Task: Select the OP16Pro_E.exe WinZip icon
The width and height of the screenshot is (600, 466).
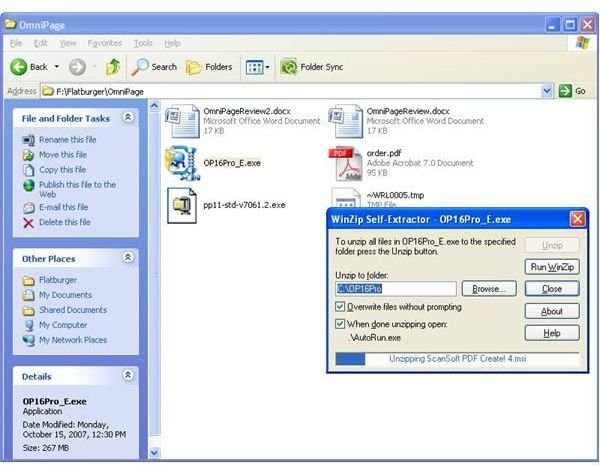Action: pos(183,163)
